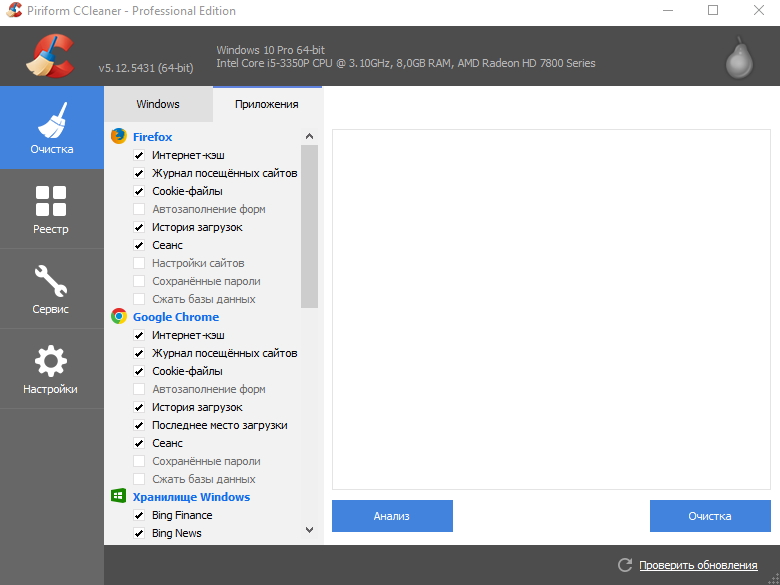This screenshot has height=585, width=780.
Task: Open the Сервис wrench tools section
Action: pyautogui.click(x=51, y=288)
